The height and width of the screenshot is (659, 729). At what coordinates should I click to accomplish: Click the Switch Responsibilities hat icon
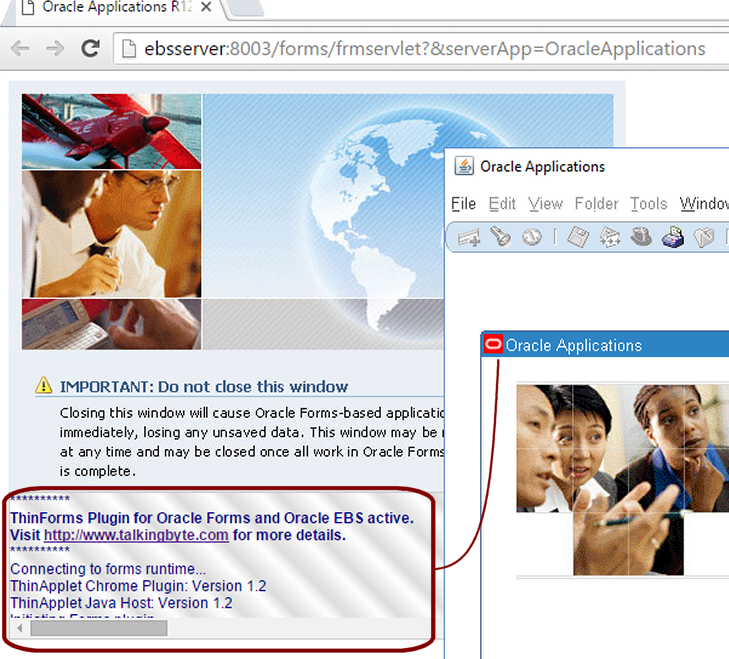click(641, 236)
